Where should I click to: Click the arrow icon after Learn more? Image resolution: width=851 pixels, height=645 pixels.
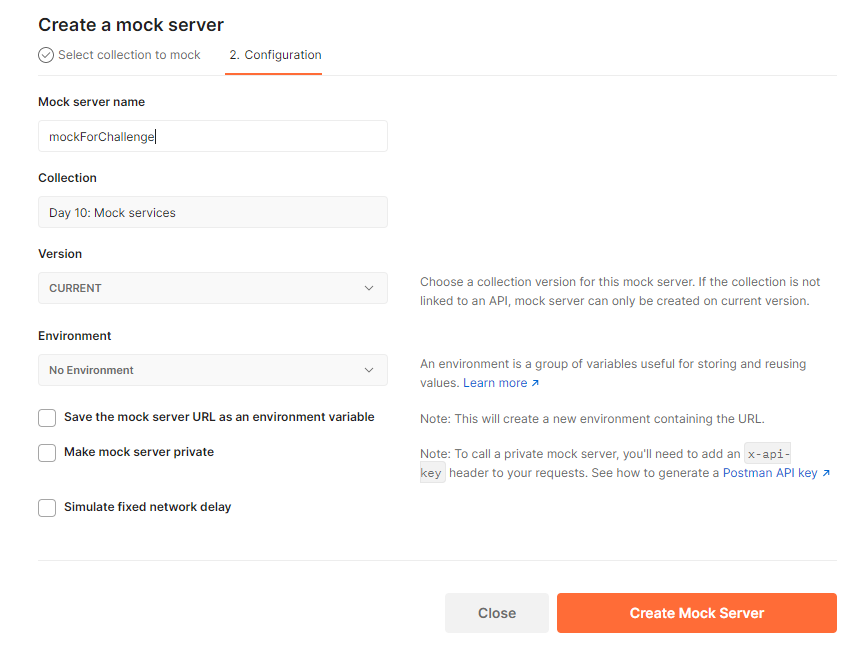pos(535,383)
